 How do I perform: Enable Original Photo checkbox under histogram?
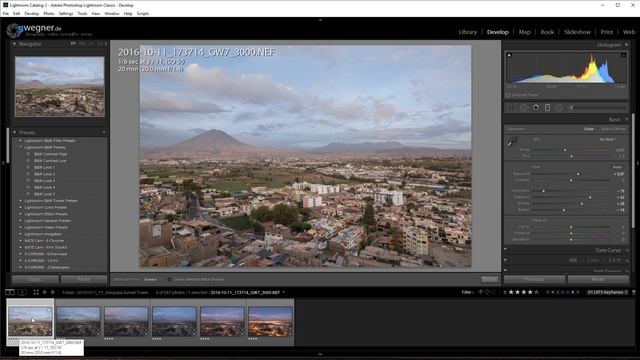point(509,95)
